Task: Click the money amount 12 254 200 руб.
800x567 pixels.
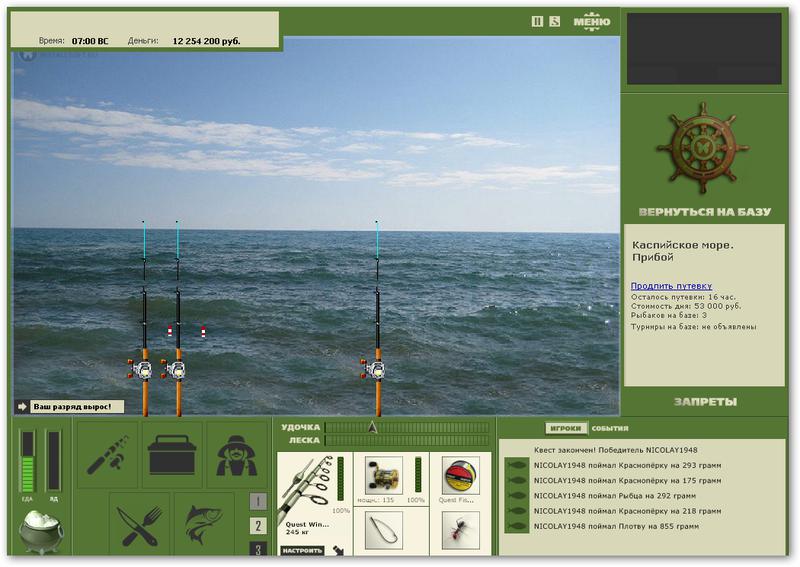Action: tap(206, 41)
